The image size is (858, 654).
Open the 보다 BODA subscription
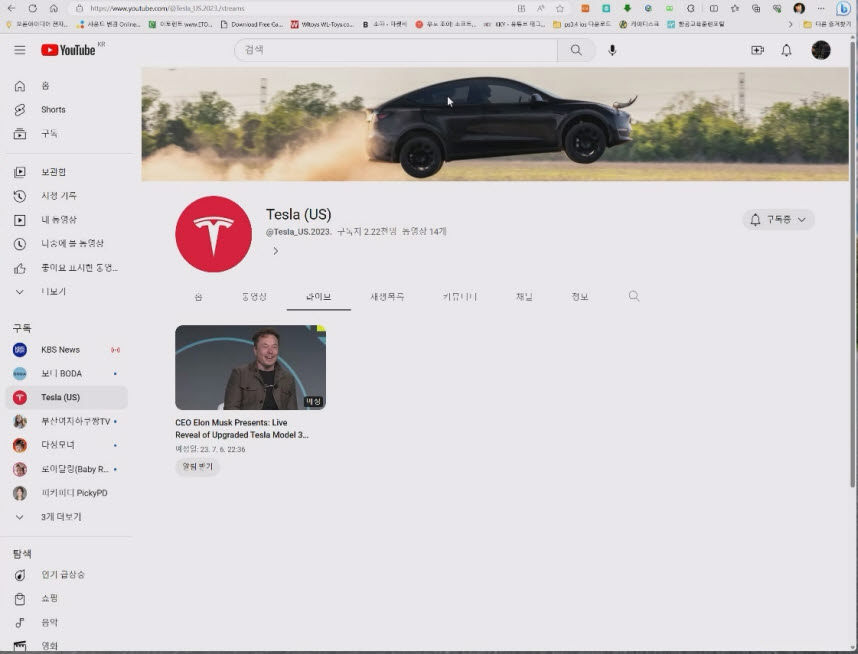tap(67, 373)
